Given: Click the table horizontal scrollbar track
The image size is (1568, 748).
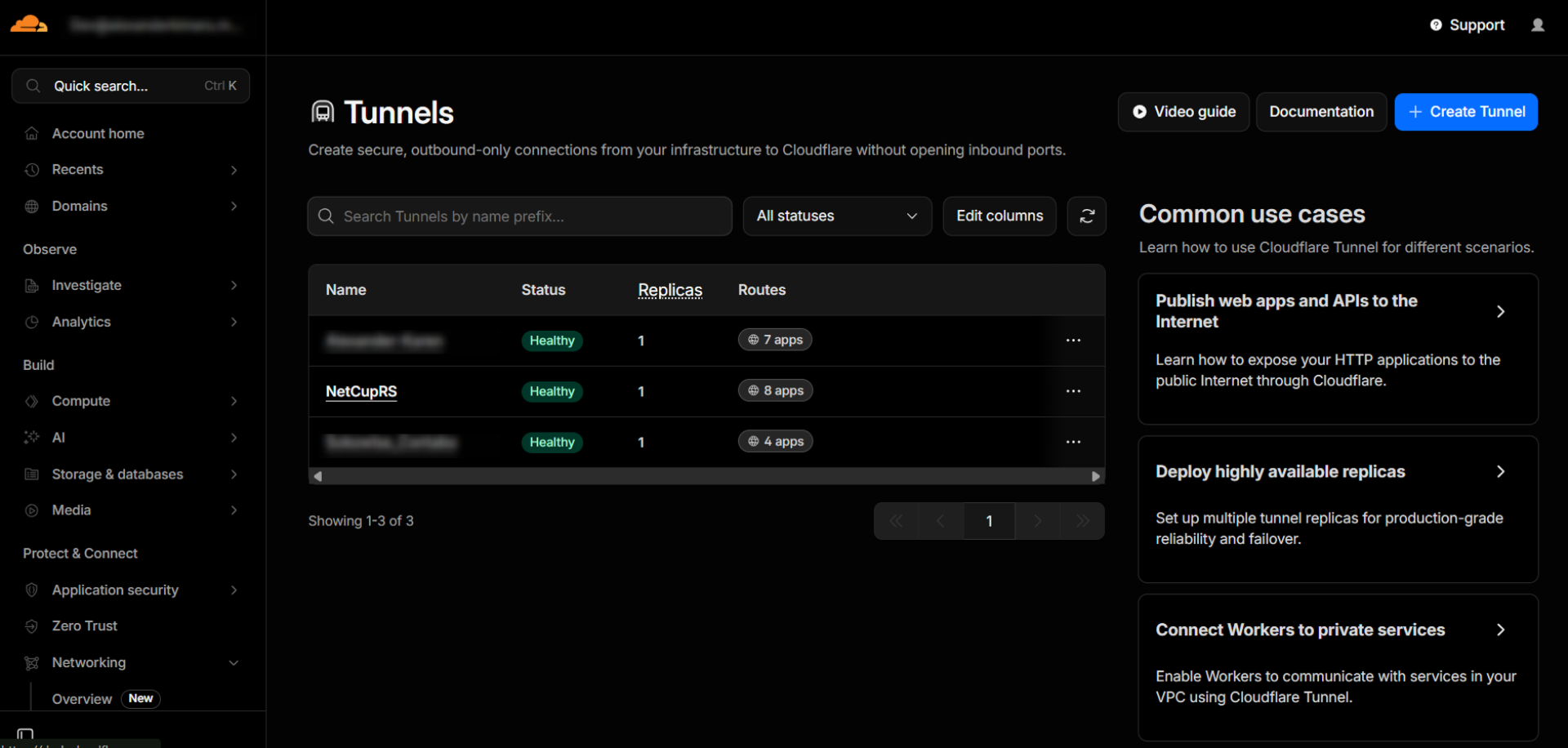Looking at the screenshot, I should (706, 476).
